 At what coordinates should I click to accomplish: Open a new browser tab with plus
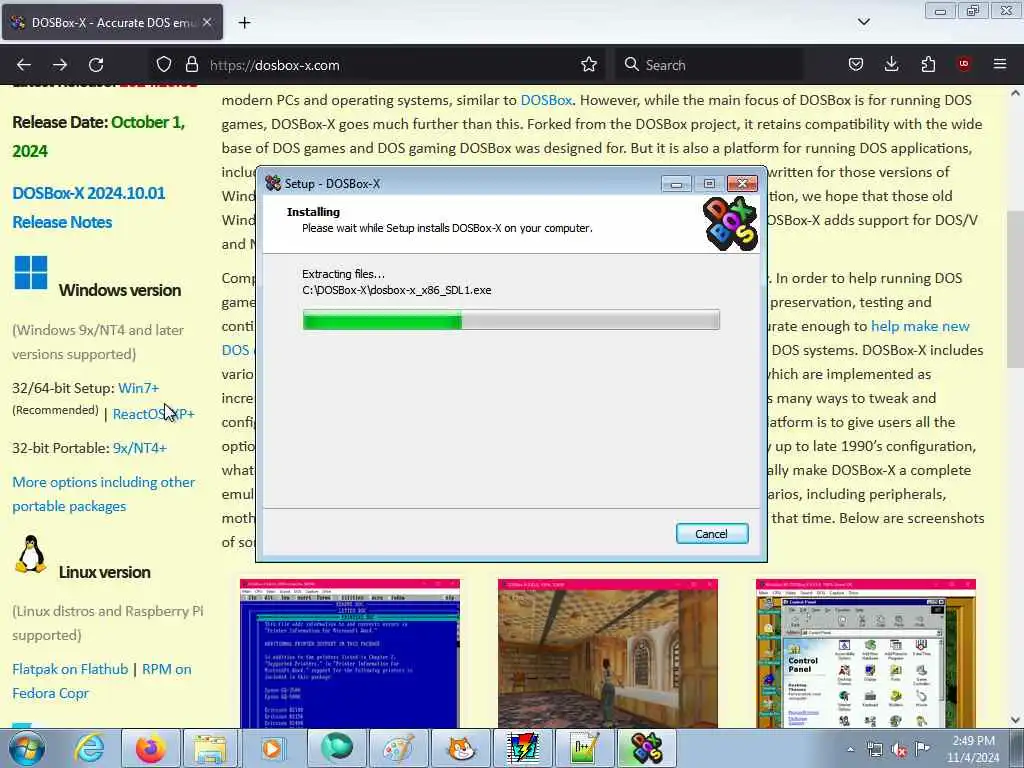pyautogui.click(x=244, y=23)
